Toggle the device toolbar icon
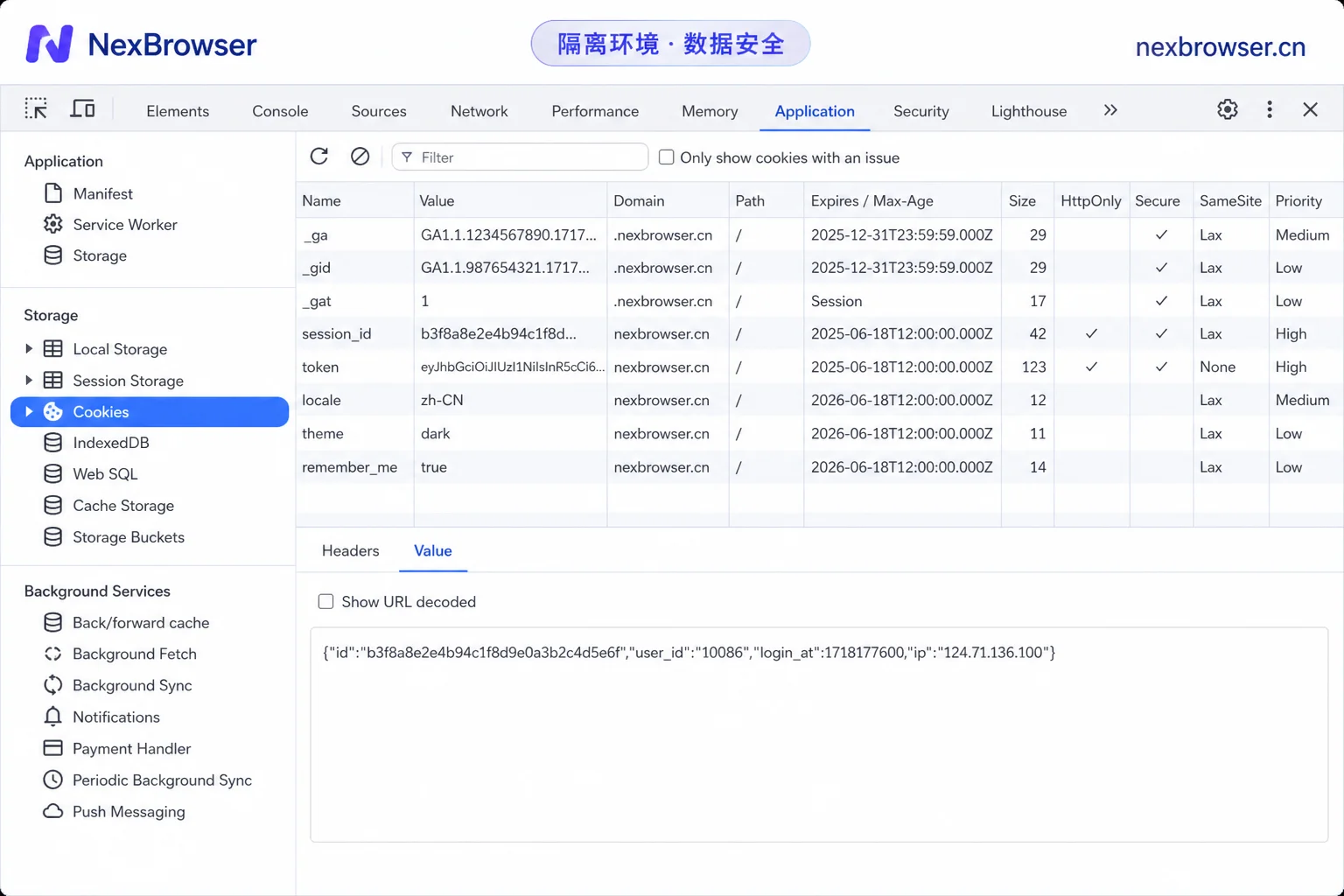This screenshot has width=1344, height=896. 82,108
